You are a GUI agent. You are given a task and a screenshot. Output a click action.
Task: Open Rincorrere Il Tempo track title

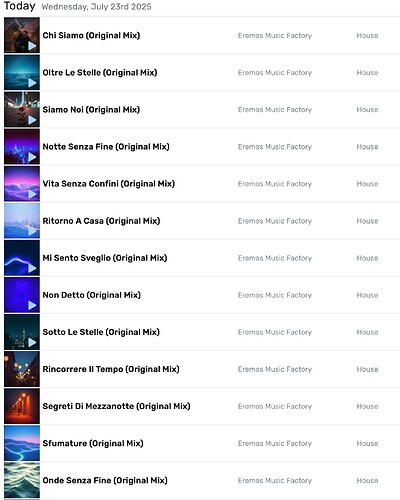(111, 369)
